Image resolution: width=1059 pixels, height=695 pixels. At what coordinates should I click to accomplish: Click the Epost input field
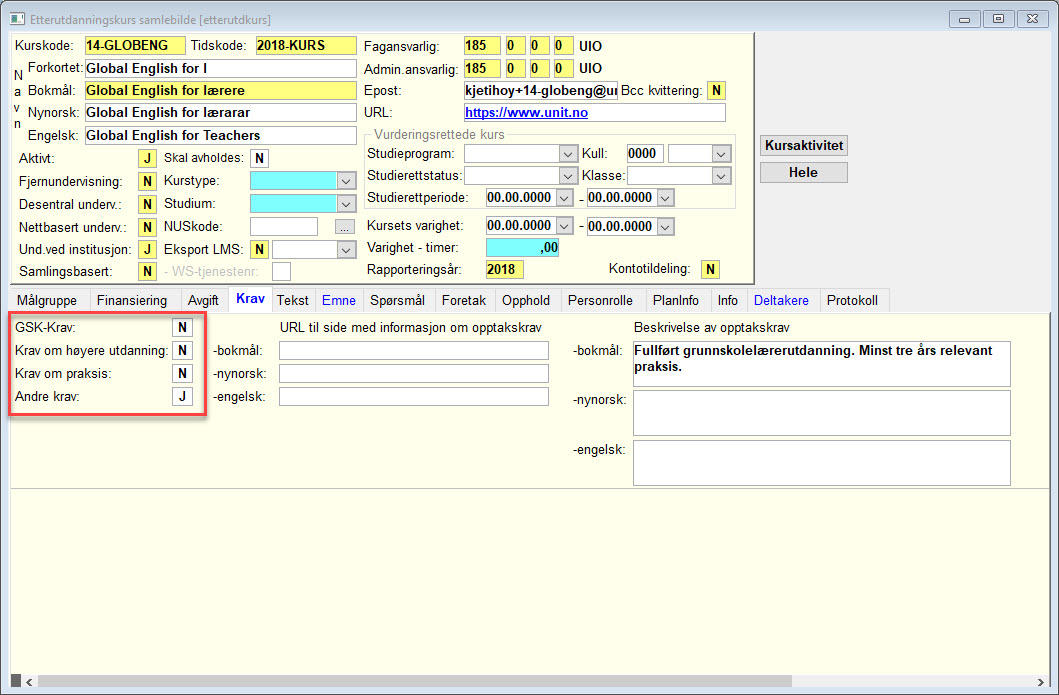pos(540,91)
